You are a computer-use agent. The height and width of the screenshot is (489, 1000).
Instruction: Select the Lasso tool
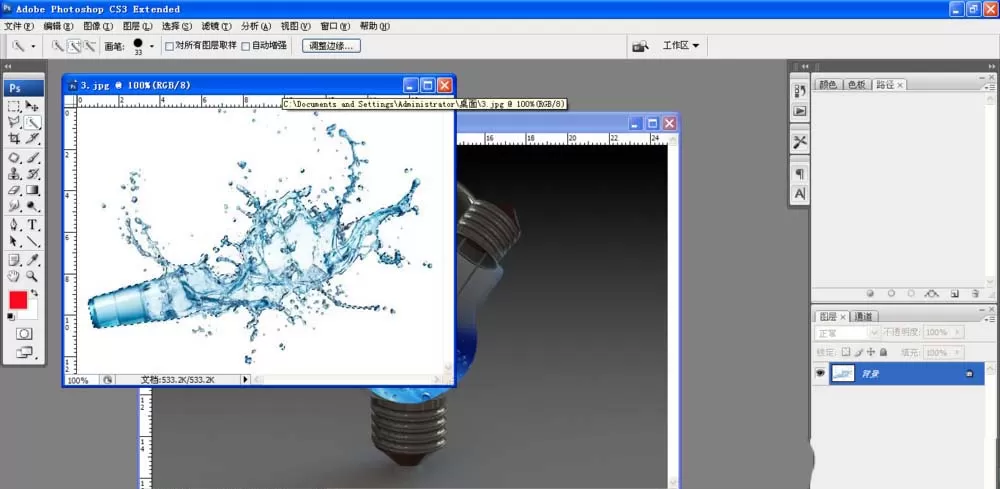click(15, 123)
